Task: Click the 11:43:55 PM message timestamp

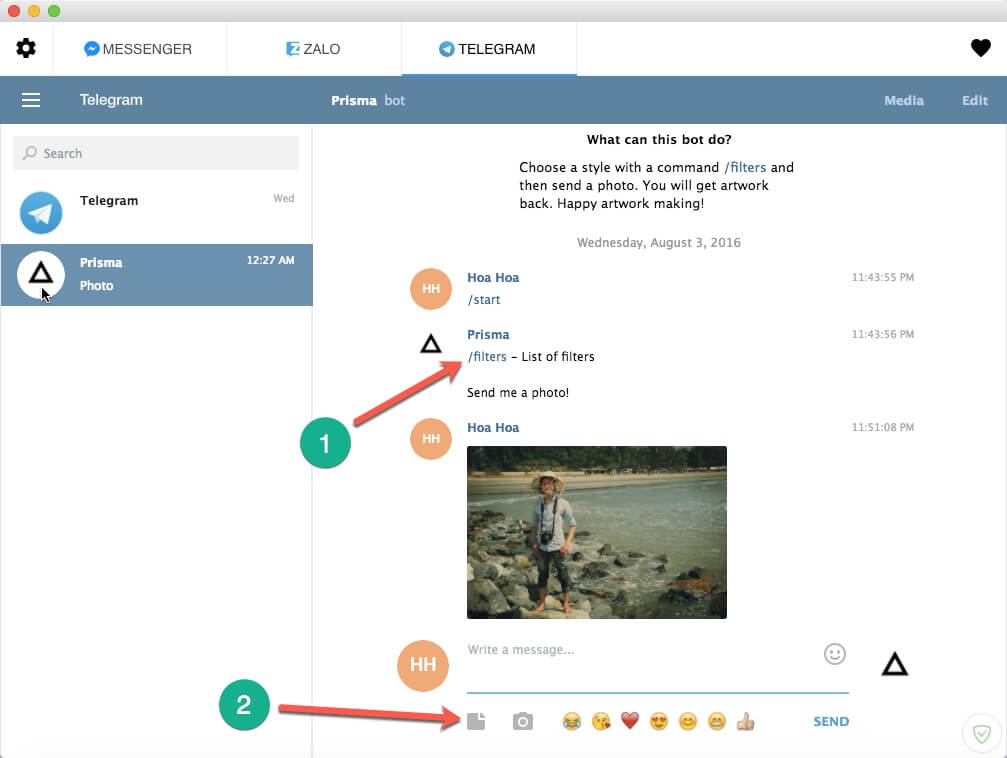Action: (882, 278)
